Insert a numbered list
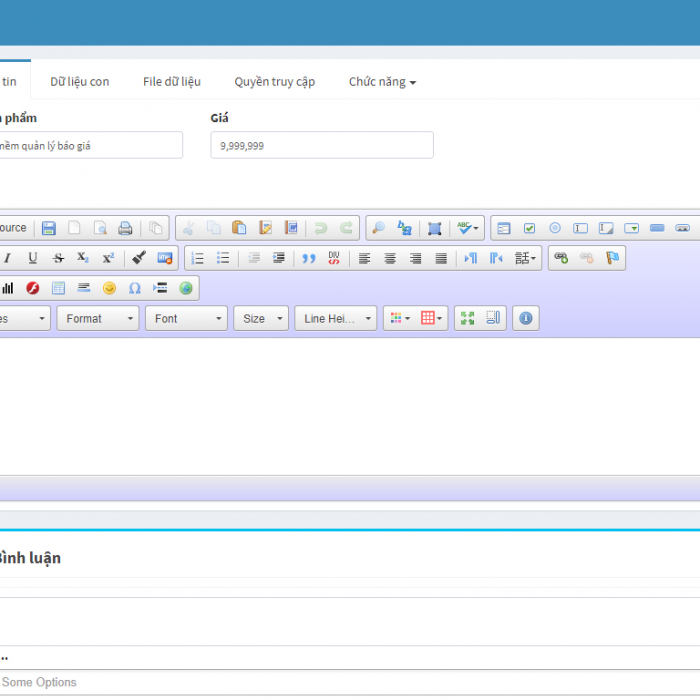This screenshot has height=700, width=700. tap(197, 258)
